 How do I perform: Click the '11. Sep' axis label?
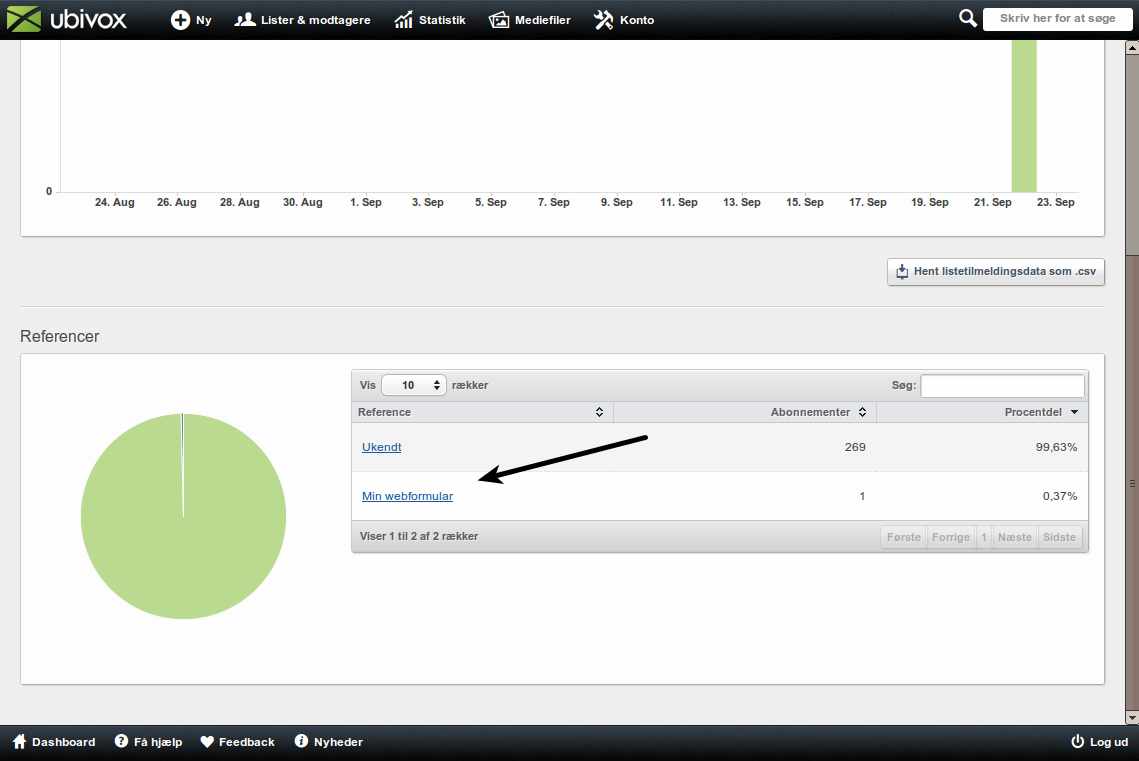coord(678,202)
